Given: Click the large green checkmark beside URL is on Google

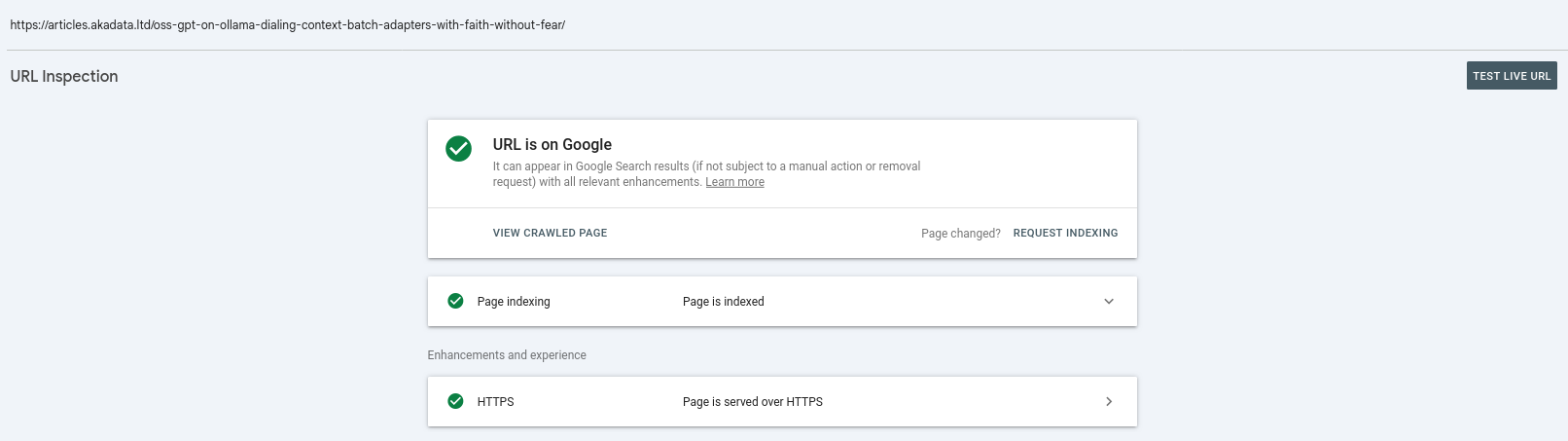Looking at the screenshot, I should (x=458, y=148).
